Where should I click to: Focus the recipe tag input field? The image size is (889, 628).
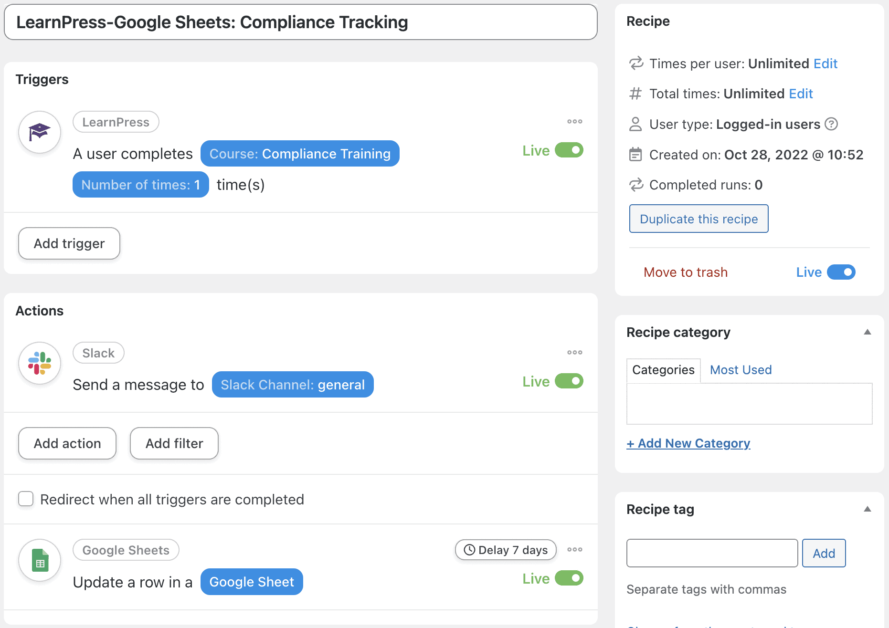[x=712, y=553]
